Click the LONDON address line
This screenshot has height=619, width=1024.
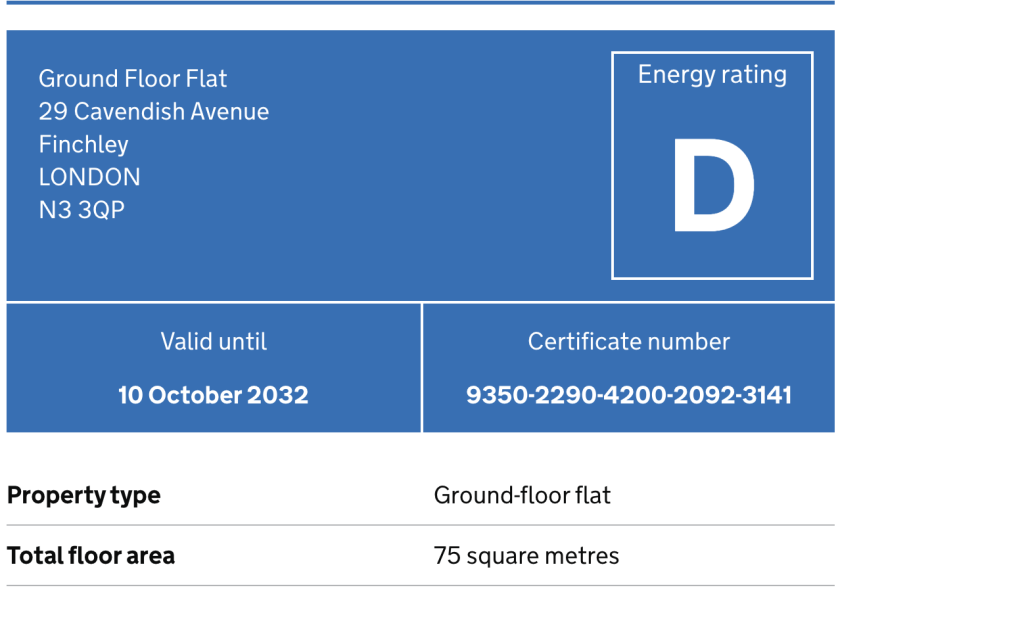tap(89, 177)
